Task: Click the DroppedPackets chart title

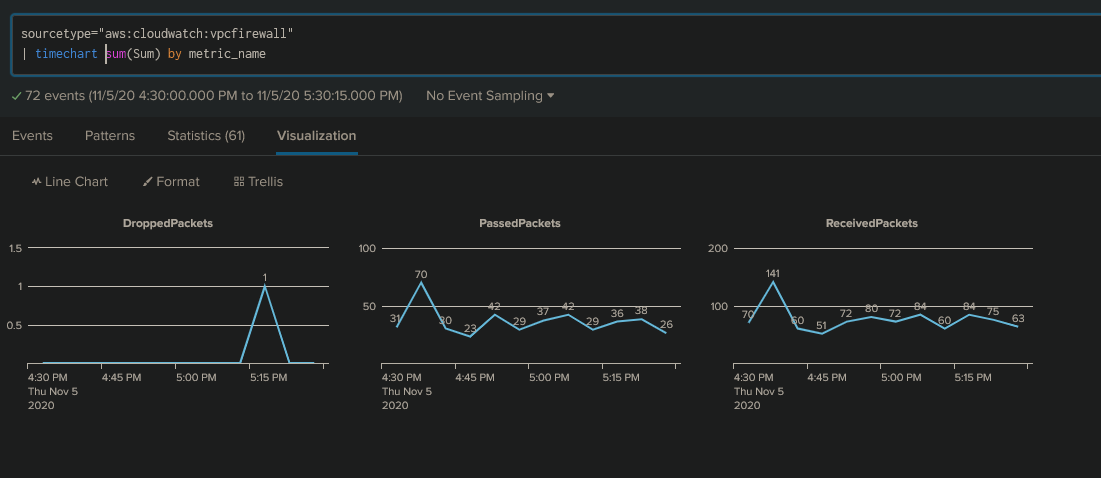Action: (x=168, y=223)
